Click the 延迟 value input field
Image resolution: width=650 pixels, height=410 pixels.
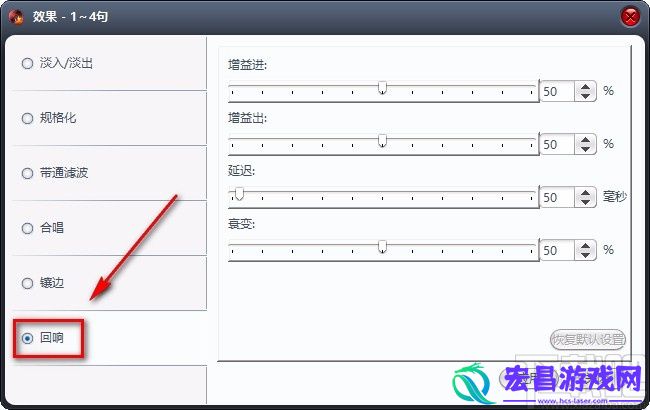pyautogui.click(x=558, y=198)
